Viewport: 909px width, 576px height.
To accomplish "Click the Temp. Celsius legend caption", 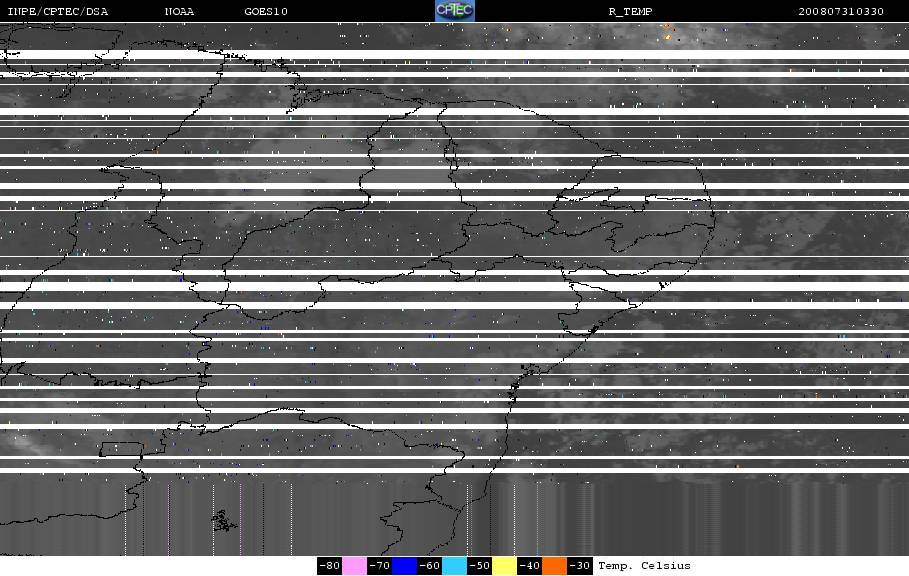I will [x=644, y=566].
